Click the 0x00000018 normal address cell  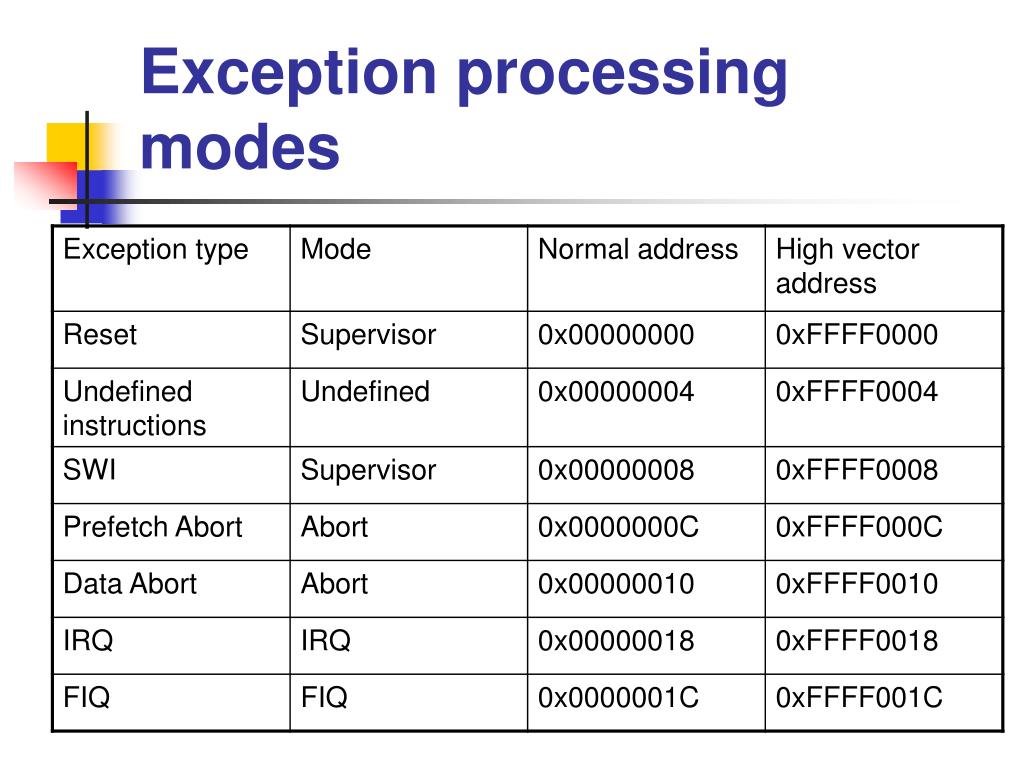tap(646, 645)
